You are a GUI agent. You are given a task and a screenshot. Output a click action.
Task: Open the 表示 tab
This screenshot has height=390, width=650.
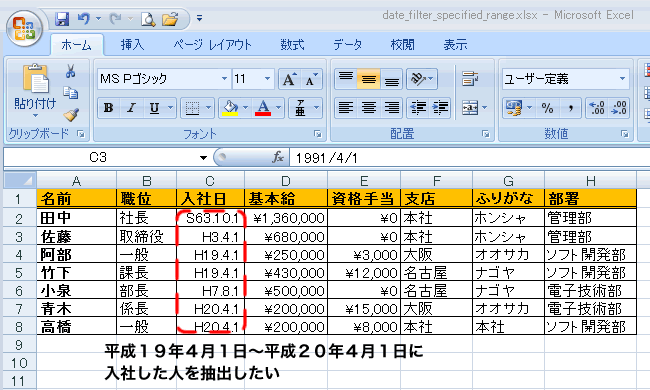point(455,45)
